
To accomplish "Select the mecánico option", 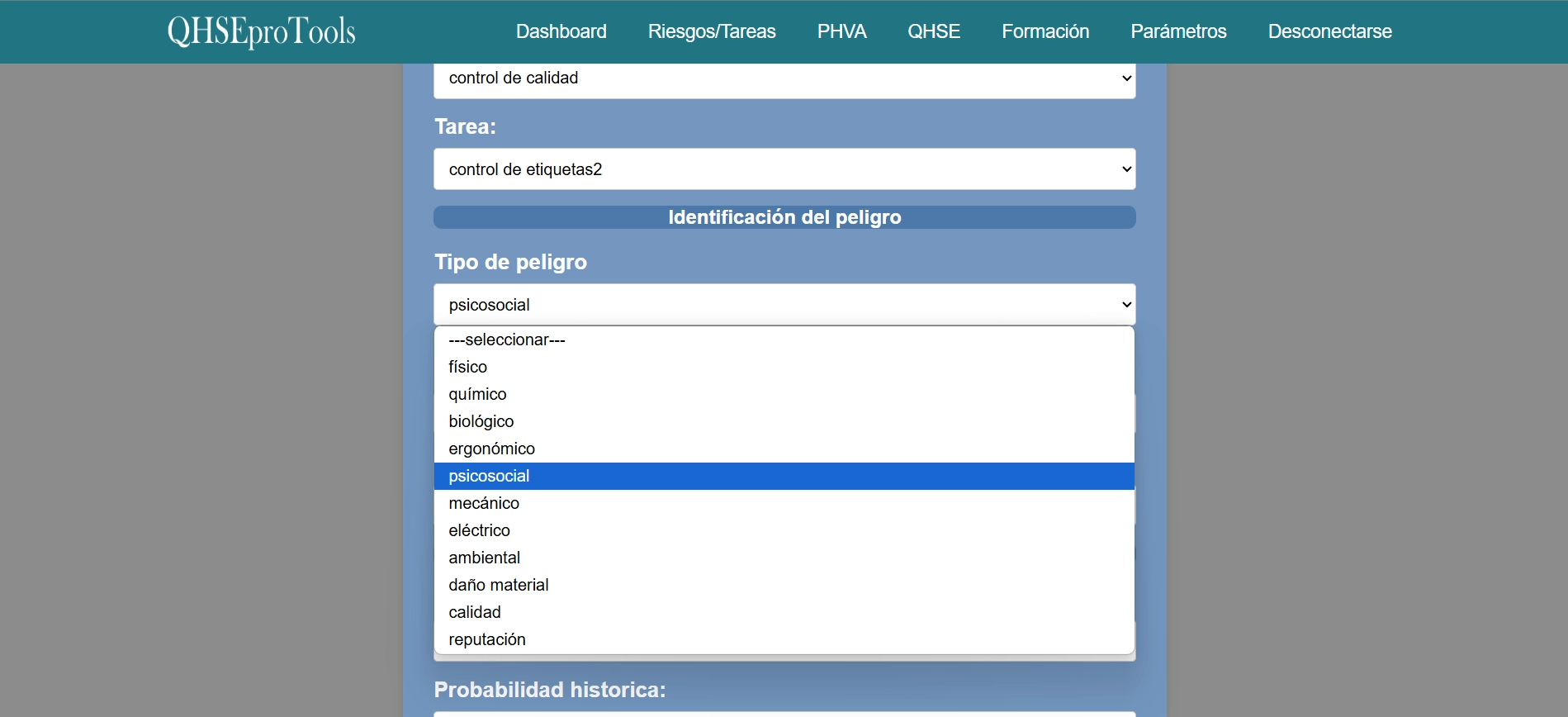I will click(x=485, y=503).
